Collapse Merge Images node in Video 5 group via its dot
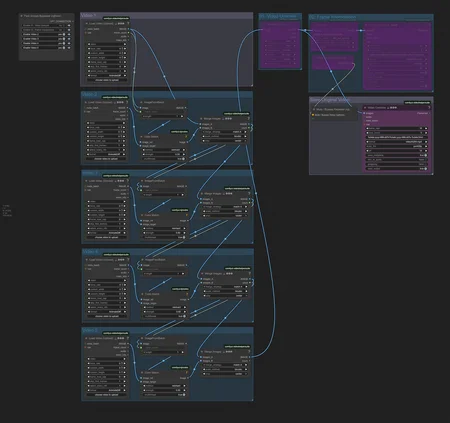 tap(202, 352)
